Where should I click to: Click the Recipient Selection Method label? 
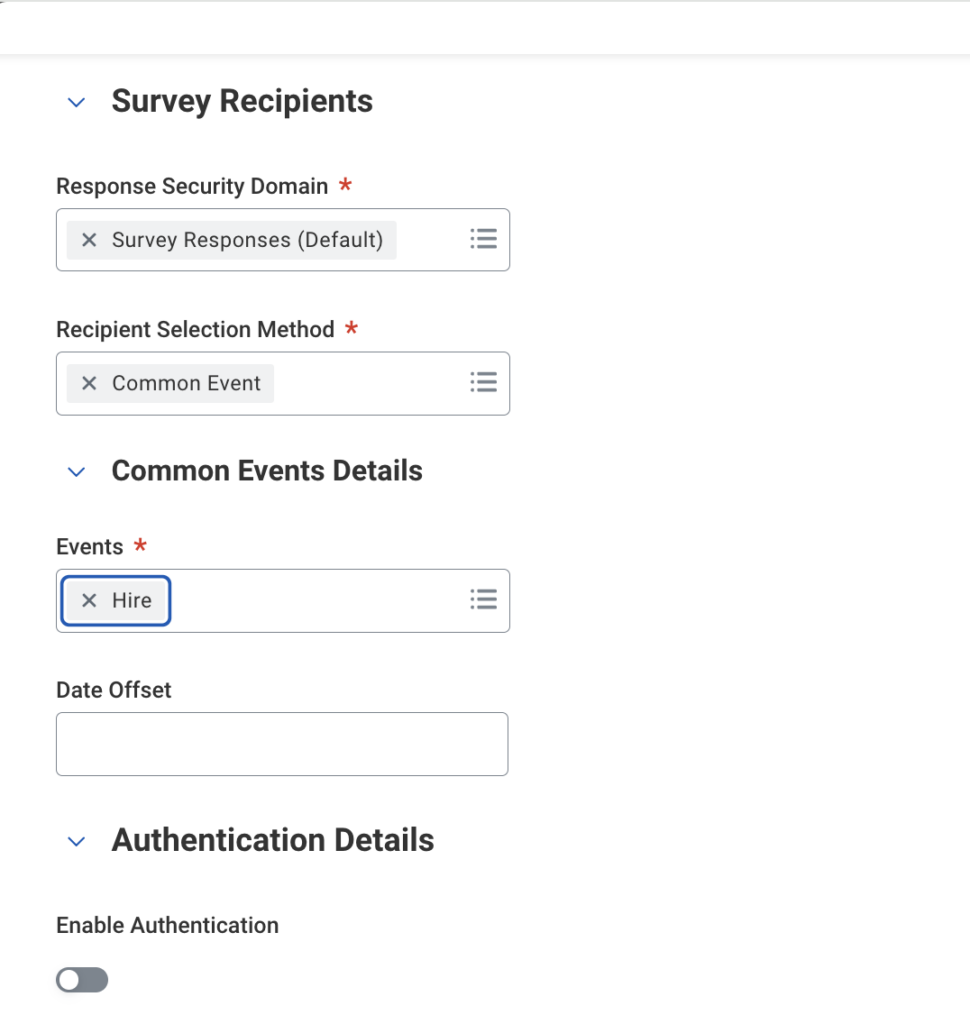pyautogui.click(x=195, y=329)
